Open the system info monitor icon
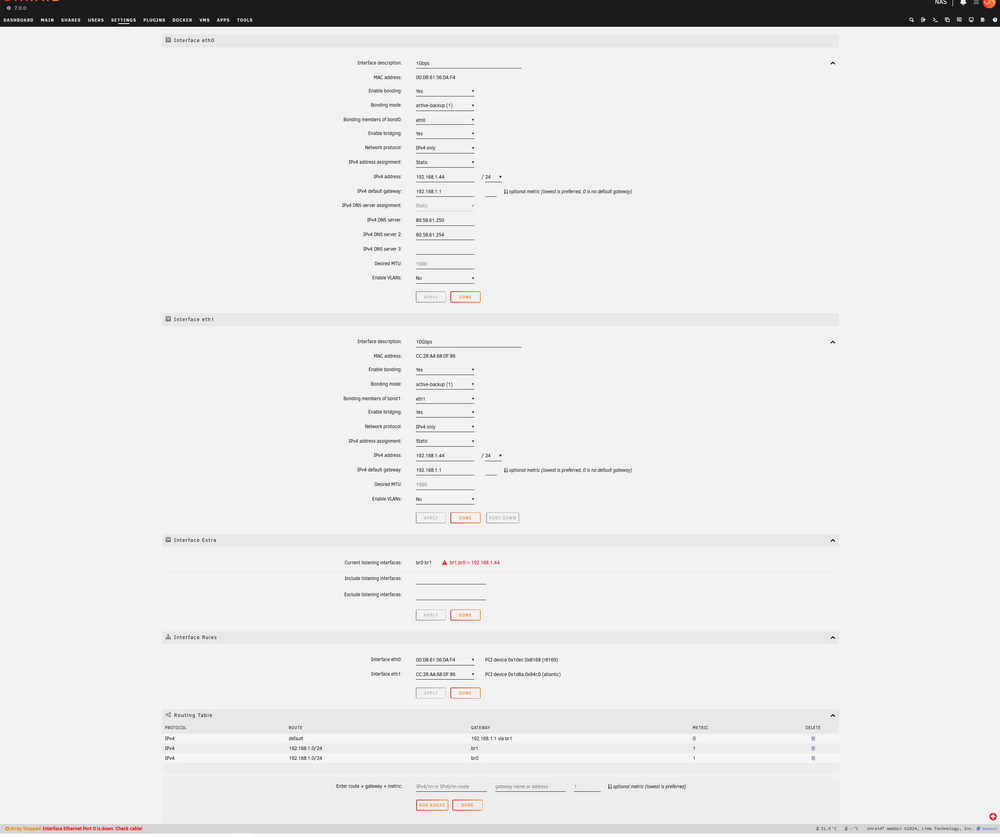Screen dimensions: 1000x837 coord(971,20)
